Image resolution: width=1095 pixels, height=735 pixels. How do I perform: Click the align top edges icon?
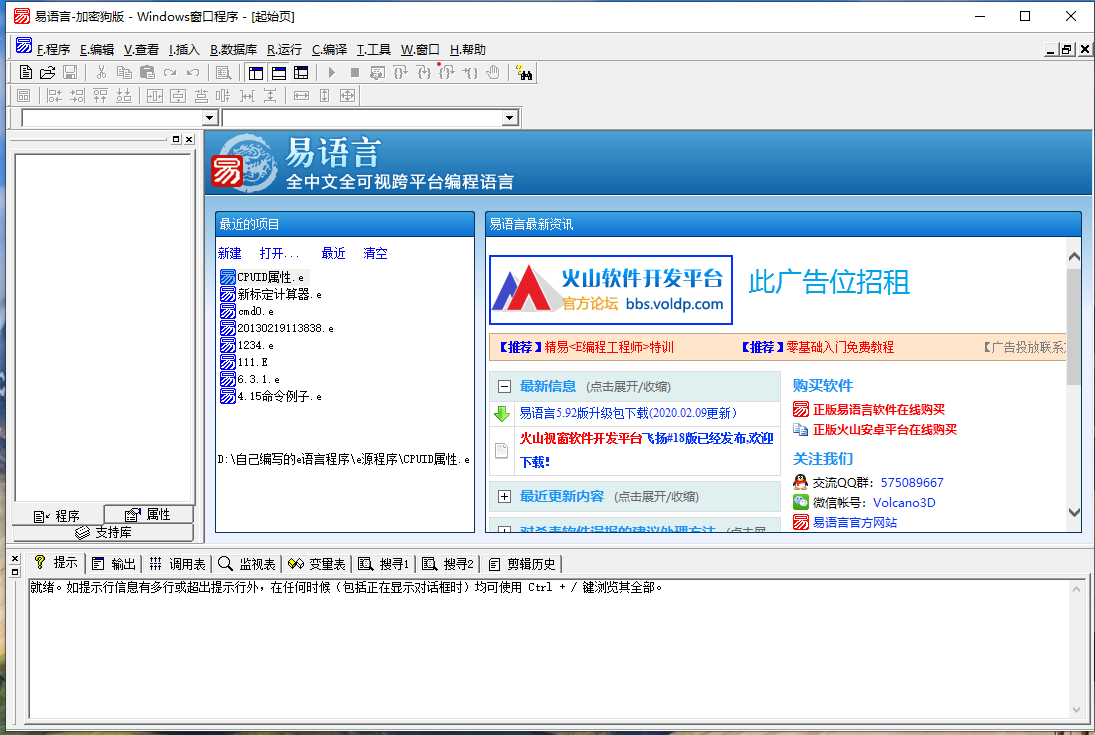(x=101, y=96)
